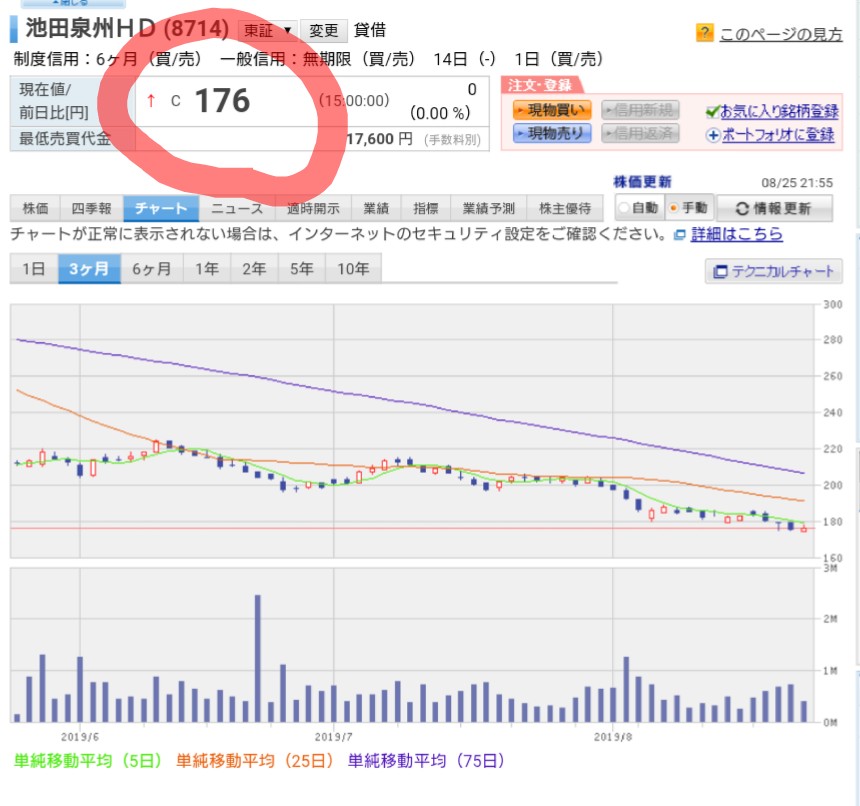This screenshot has width=860, height=806.
Task: Open the このページの見方 help link
Action: [x=780, y=34]
